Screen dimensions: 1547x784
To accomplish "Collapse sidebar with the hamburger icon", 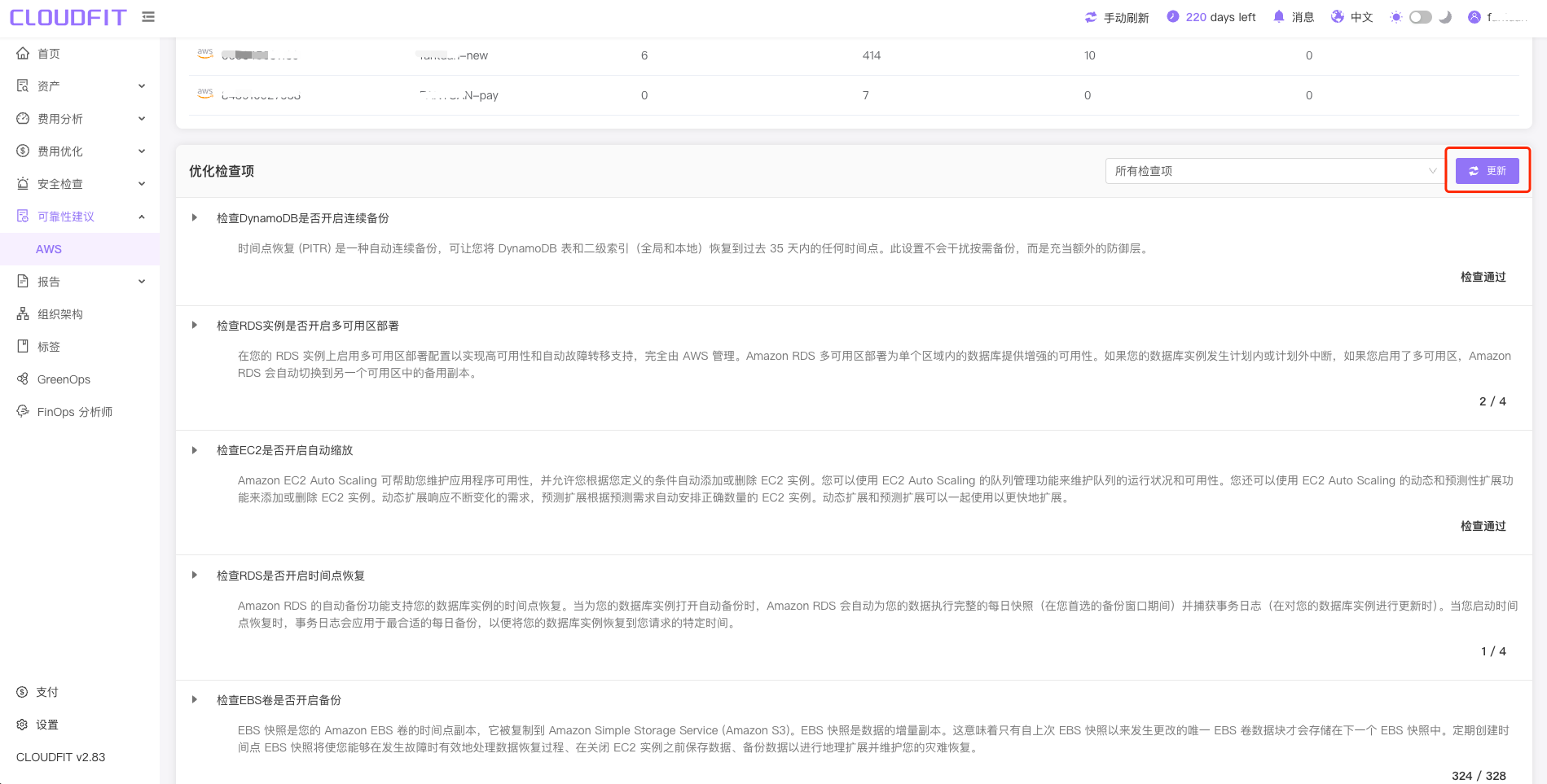I will 148,16.
